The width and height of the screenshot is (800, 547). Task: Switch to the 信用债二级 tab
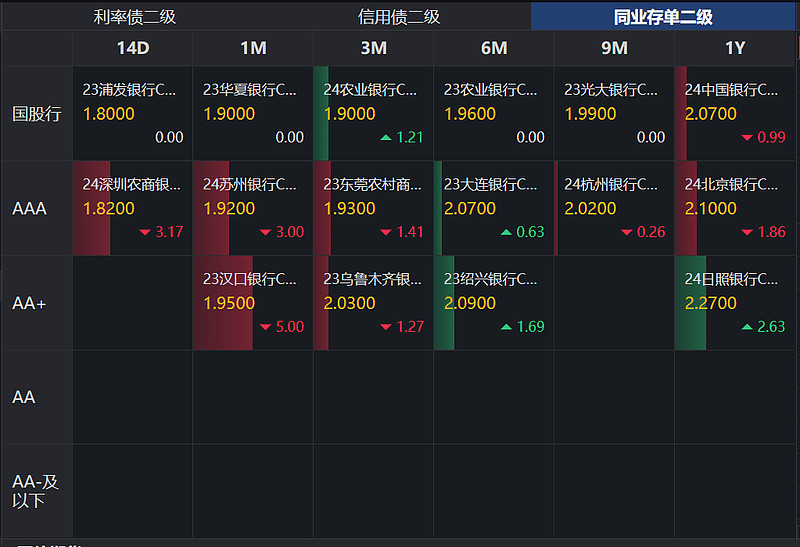pyautogui.click(x=399, y=17)
